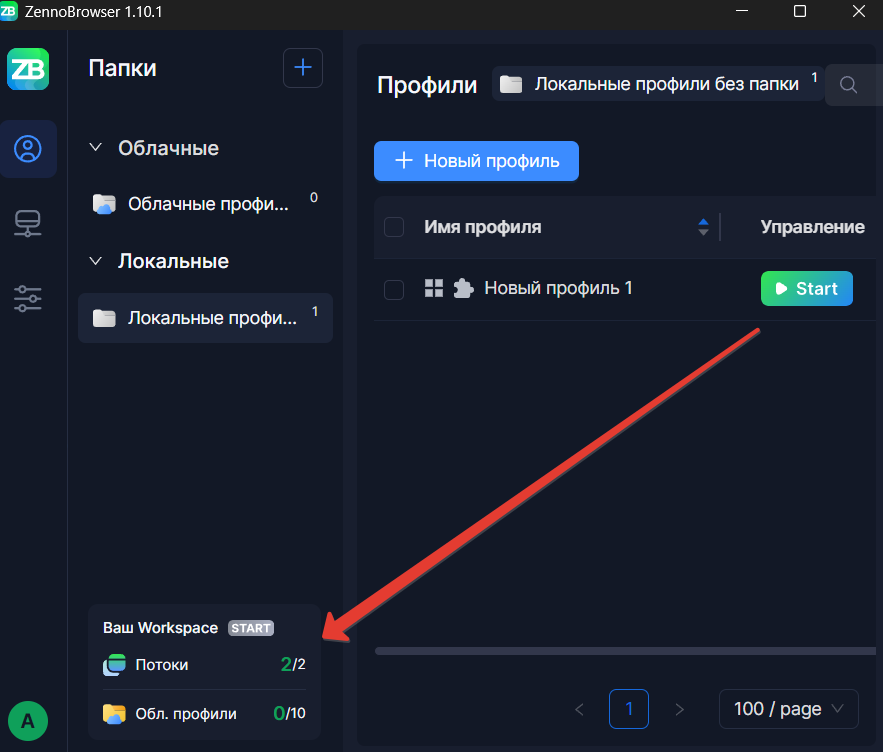Open the account avatar A
883x752 pixels.
click(x=28, y=720)
